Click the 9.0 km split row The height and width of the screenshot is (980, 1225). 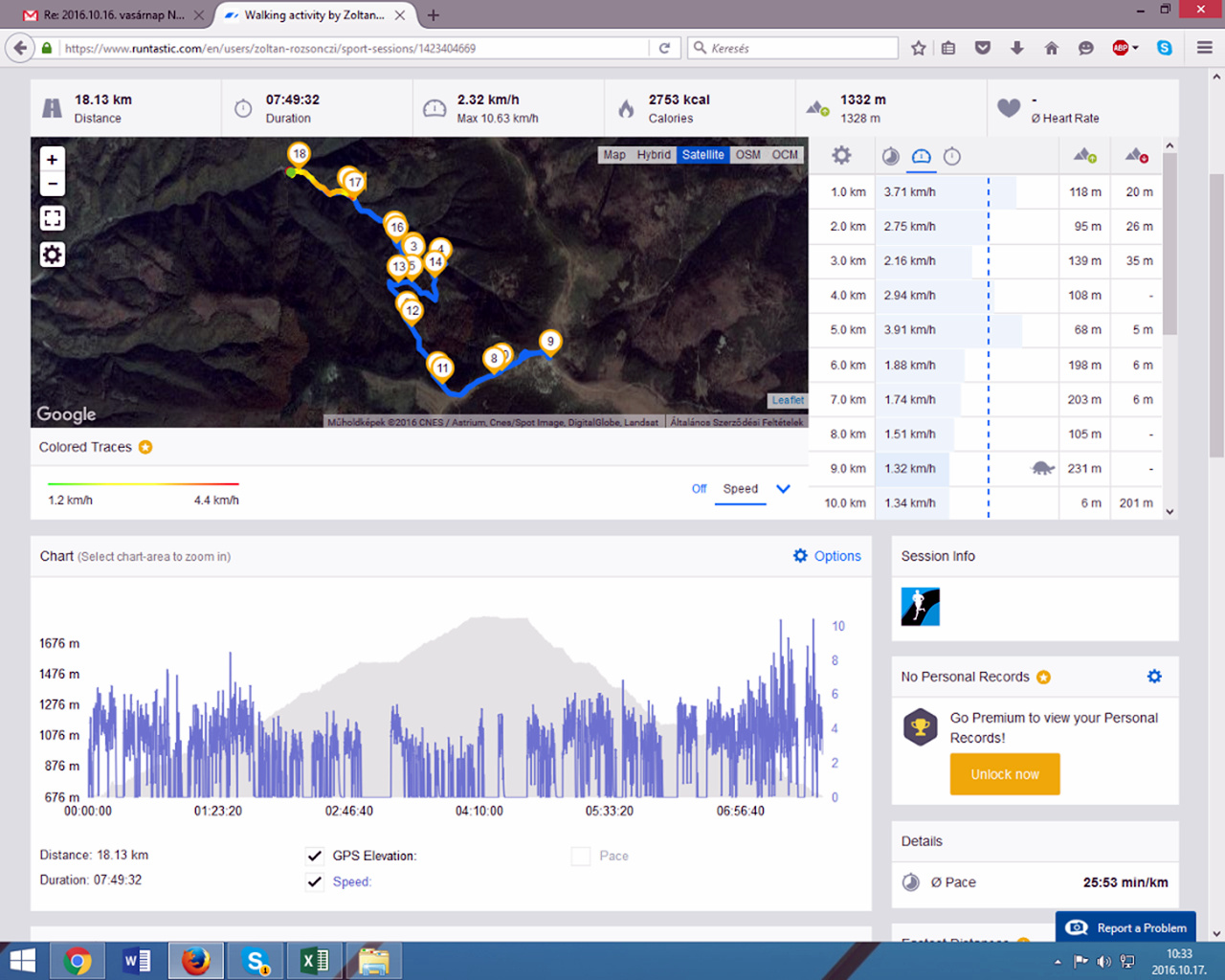point(986,468)
